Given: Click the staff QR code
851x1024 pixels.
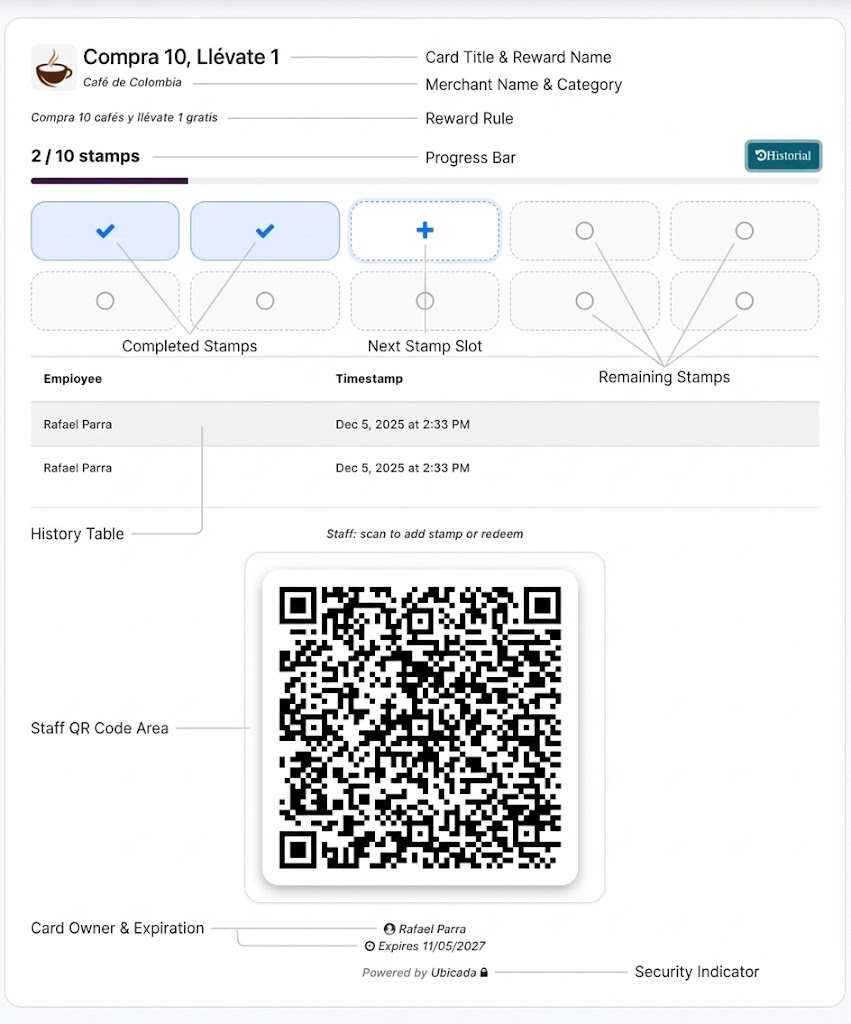Looking at the screenshot, I should 420,727.
